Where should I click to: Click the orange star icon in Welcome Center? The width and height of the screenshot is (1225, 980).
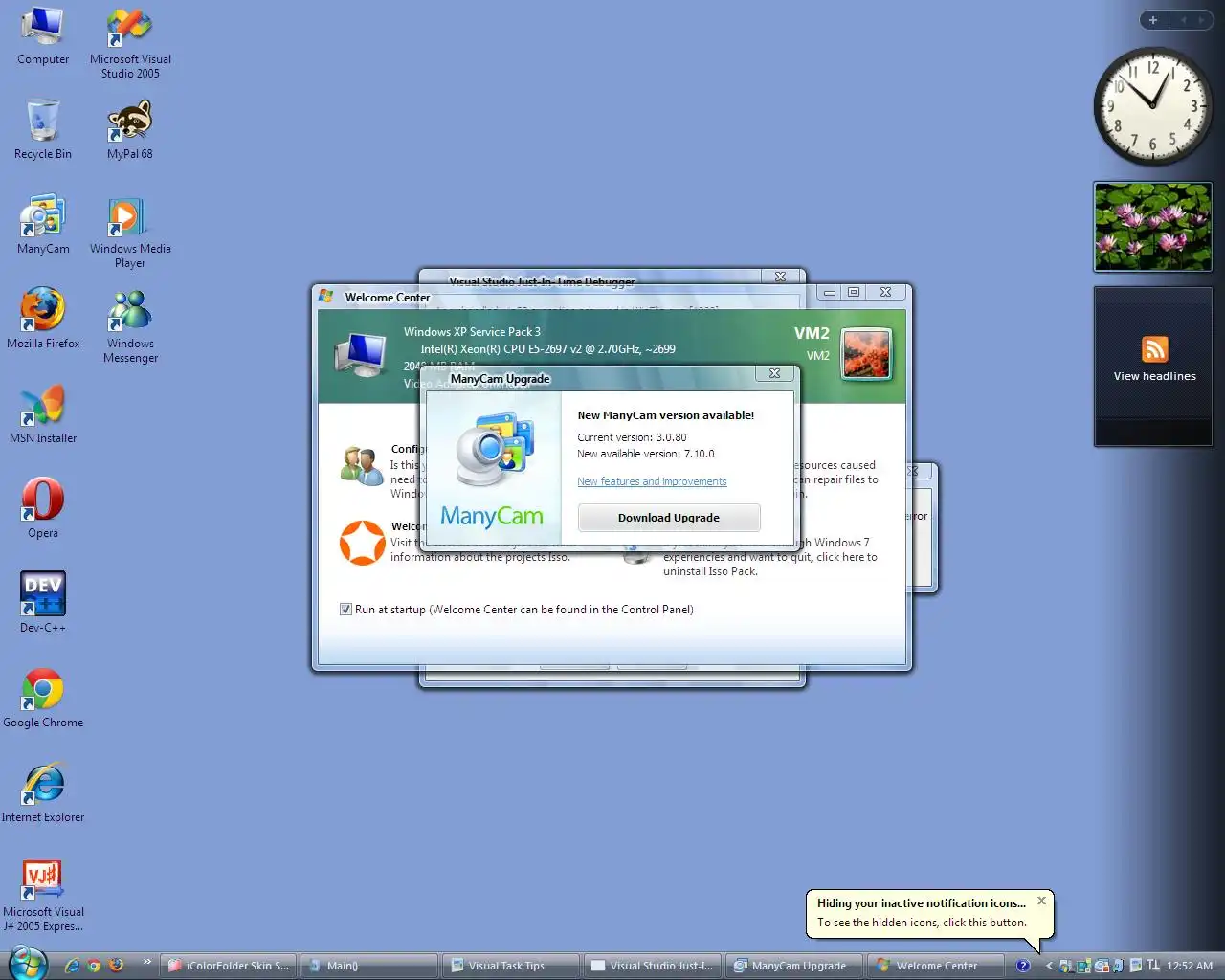point(363,543)
